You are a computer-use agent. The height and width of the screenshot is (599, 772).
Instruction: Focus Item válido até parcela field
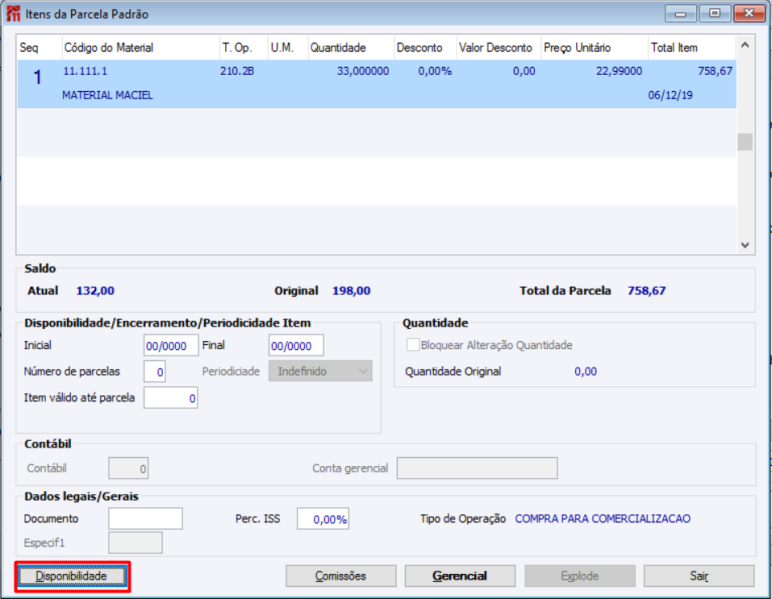(171, 398)
